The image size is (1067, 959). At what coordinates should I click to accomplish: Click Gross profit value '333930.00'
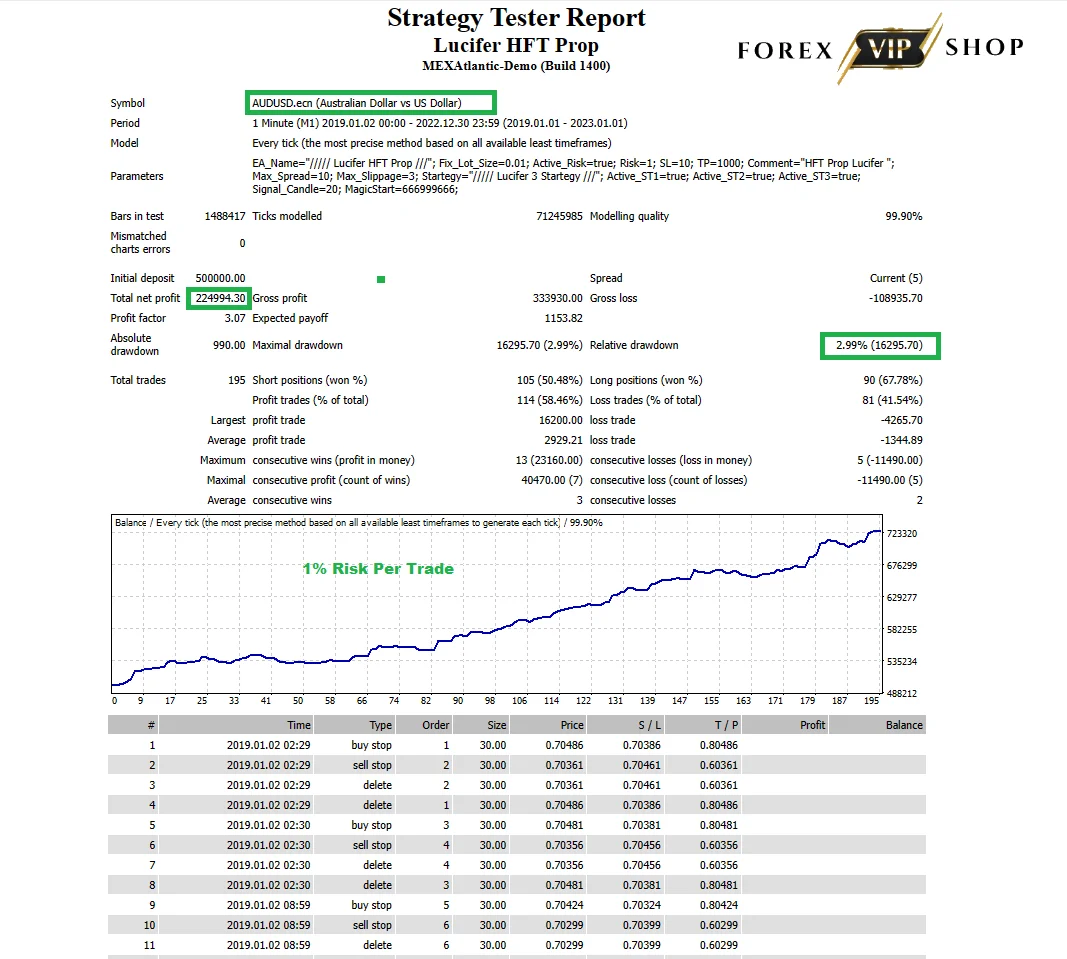tap(558, 298)
